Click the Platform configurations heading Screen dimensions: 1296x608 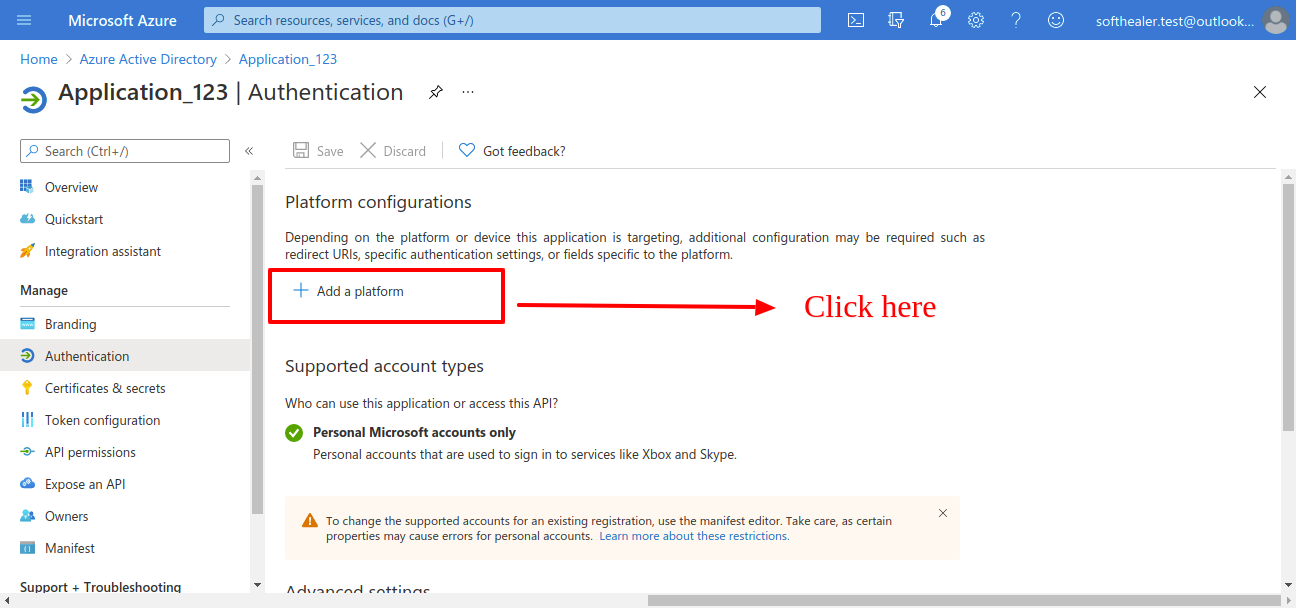click(378, 202)
